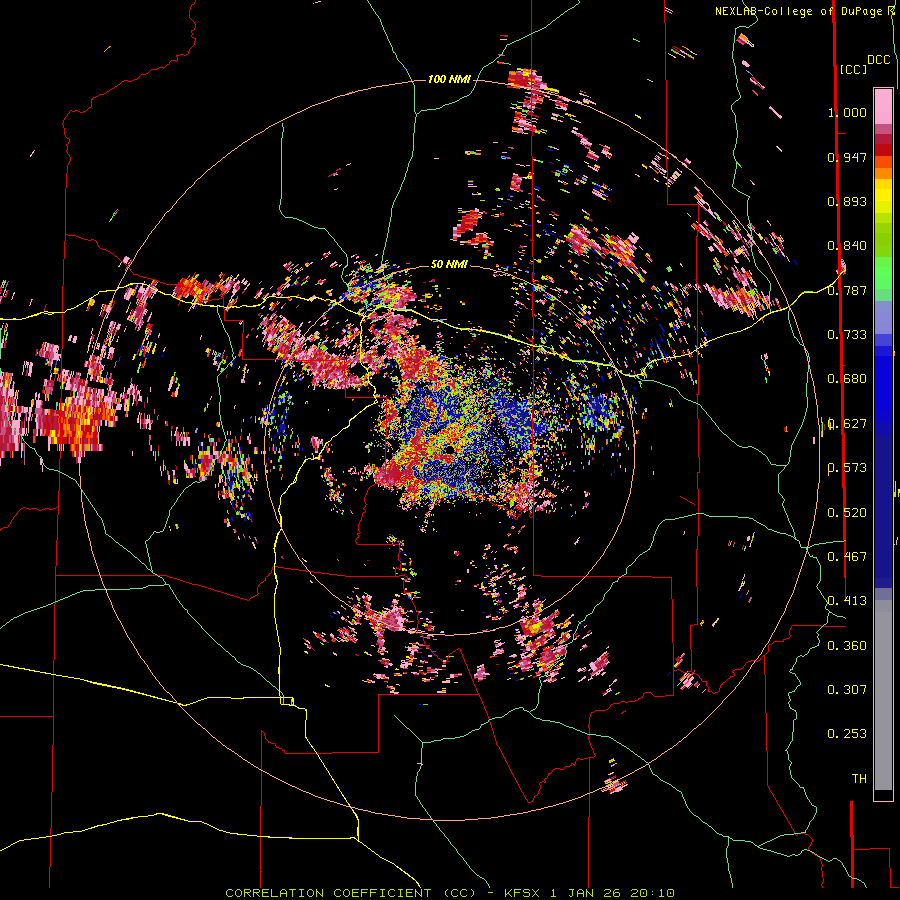Viewport: 900px width, 900px height.
Task: Select the 0.413 scale value
Action: click(847, 601)
